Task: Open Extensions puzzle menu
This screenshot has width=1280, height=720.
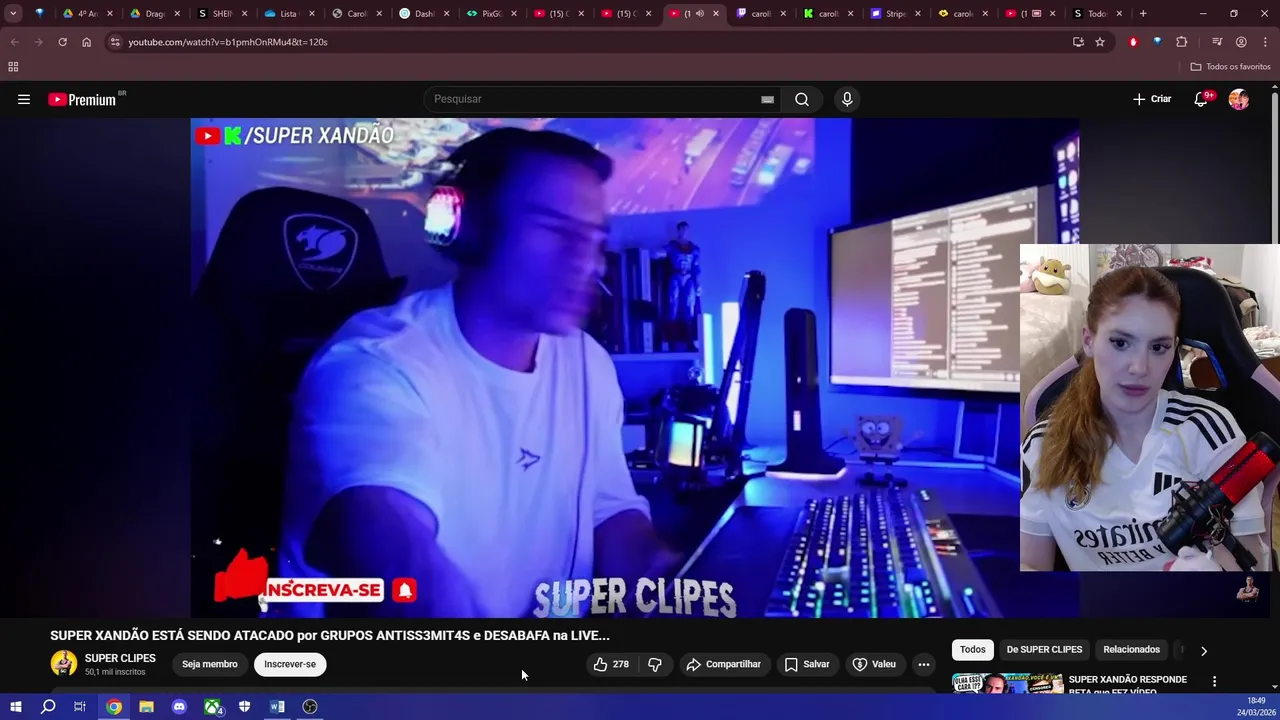Action: point(1182,42)
